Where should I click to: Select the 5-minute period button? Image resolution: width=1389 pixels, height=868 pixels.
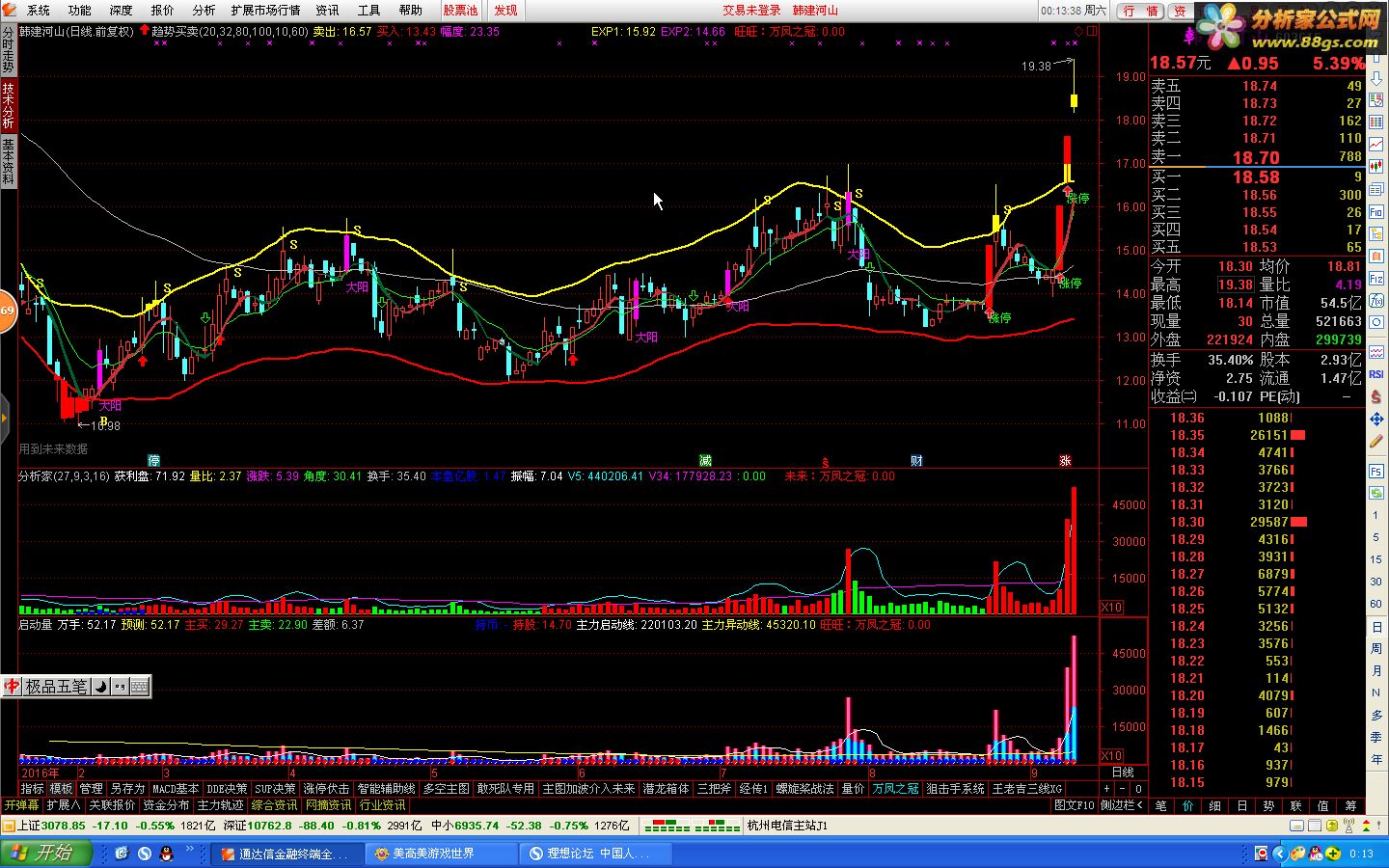[x=1376, y=537]
